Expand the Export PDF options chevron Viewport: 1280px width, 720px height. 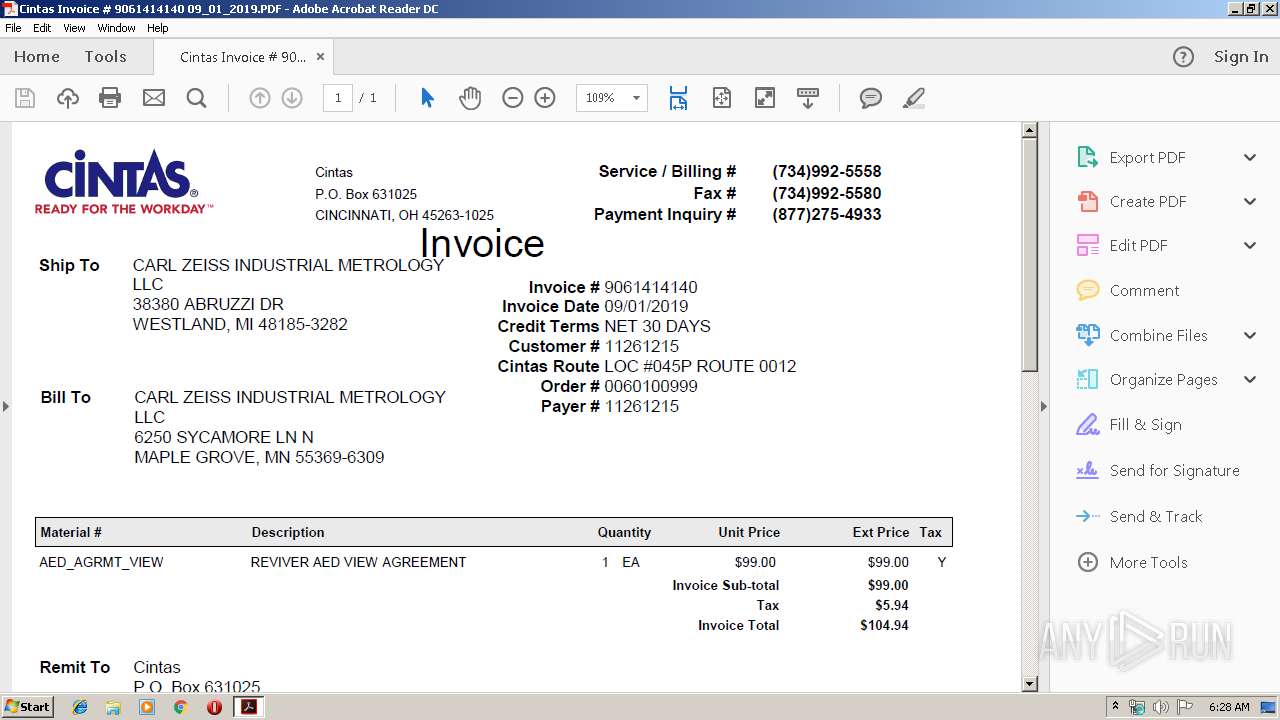tap(1250, 158)
